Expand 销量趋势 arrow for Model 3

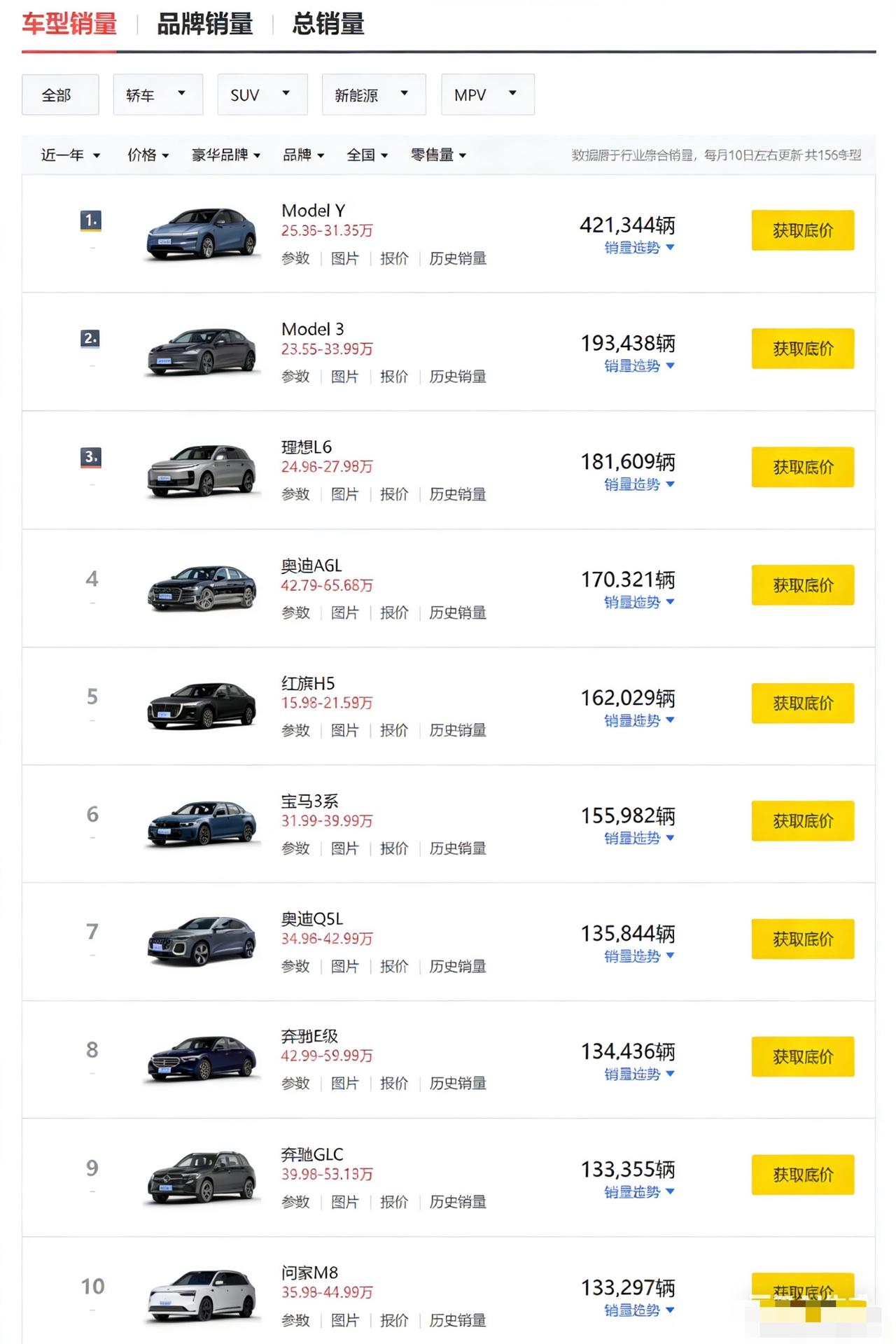[670, 365]
